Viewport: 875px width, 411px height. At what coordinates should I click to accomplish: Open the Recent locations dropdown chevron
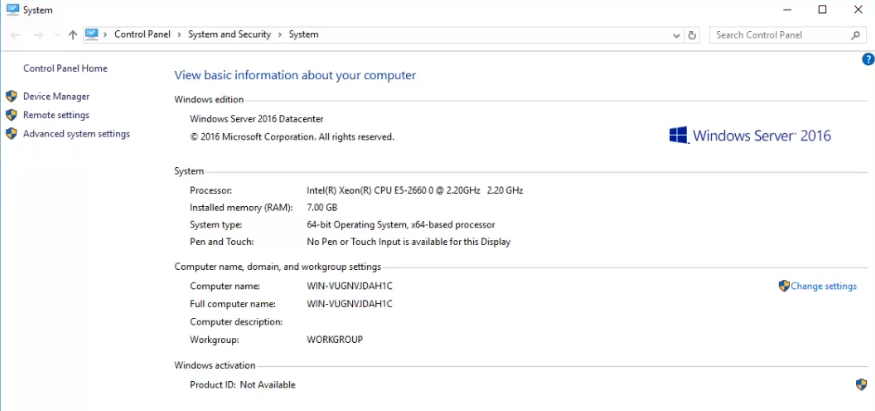pyautogui.click(x=56, y=35)
